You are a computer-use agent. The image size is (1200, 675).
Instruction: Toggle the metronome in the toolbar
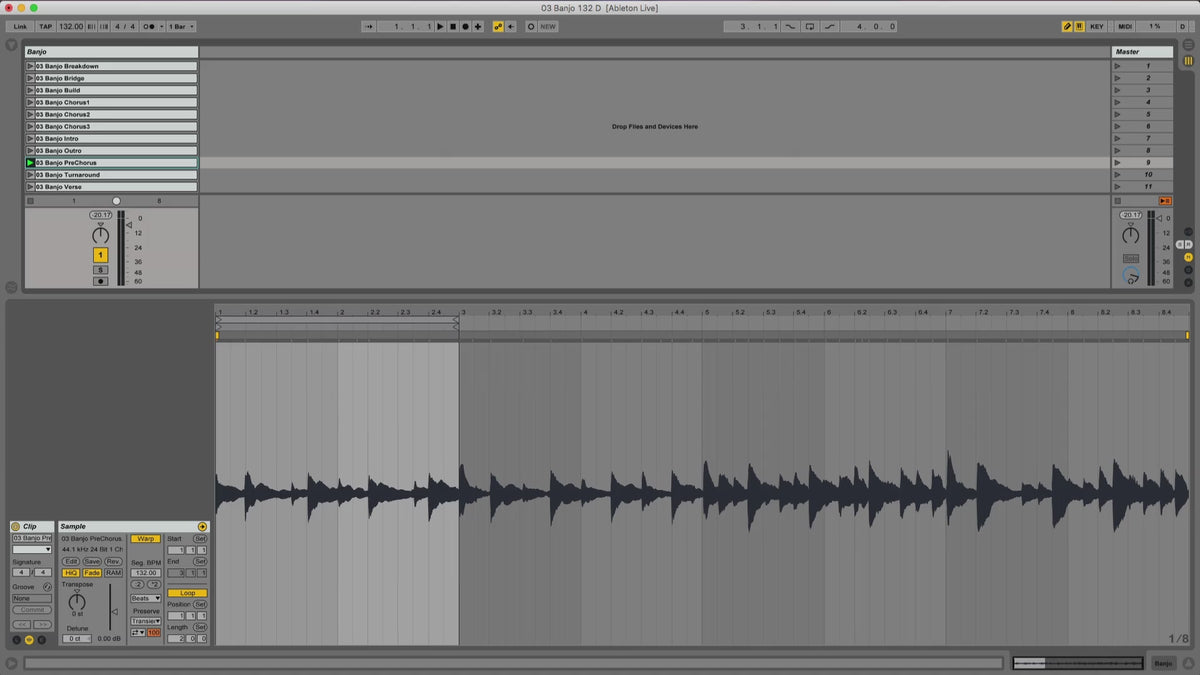point(150,26)
